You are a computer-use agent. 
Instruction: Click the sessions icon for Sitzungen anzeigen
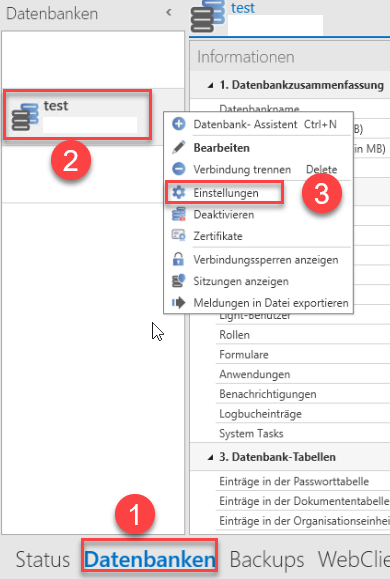click(179, 281)
